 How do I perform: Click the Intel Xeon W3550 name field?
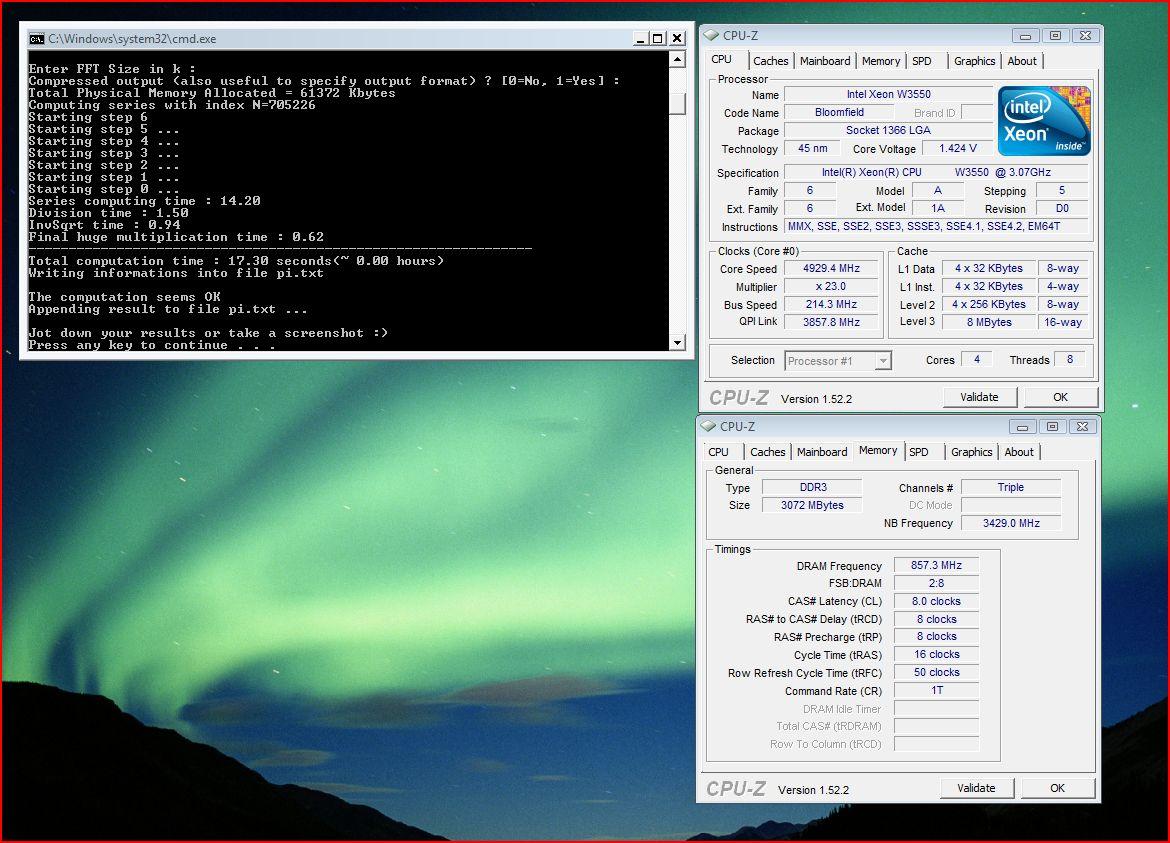pos(888,94)
